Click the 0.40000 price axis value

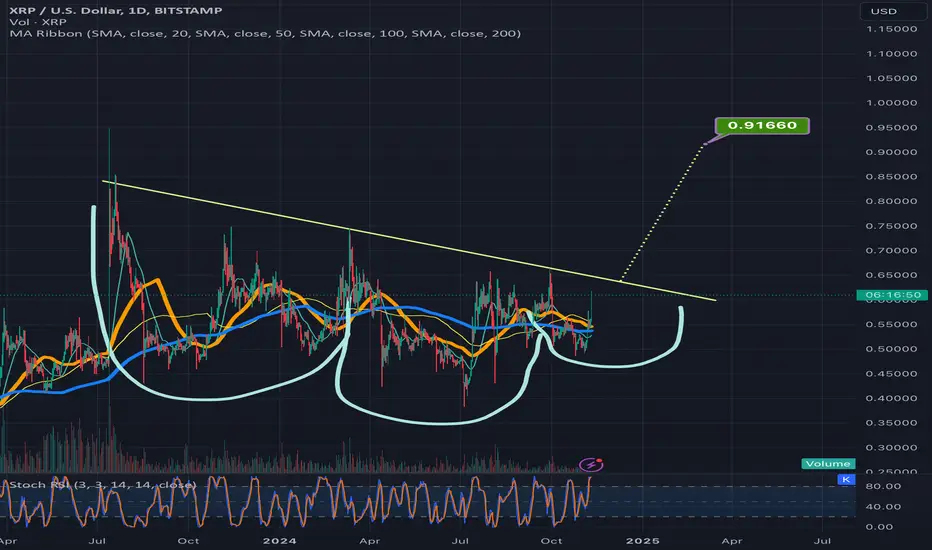892,398
